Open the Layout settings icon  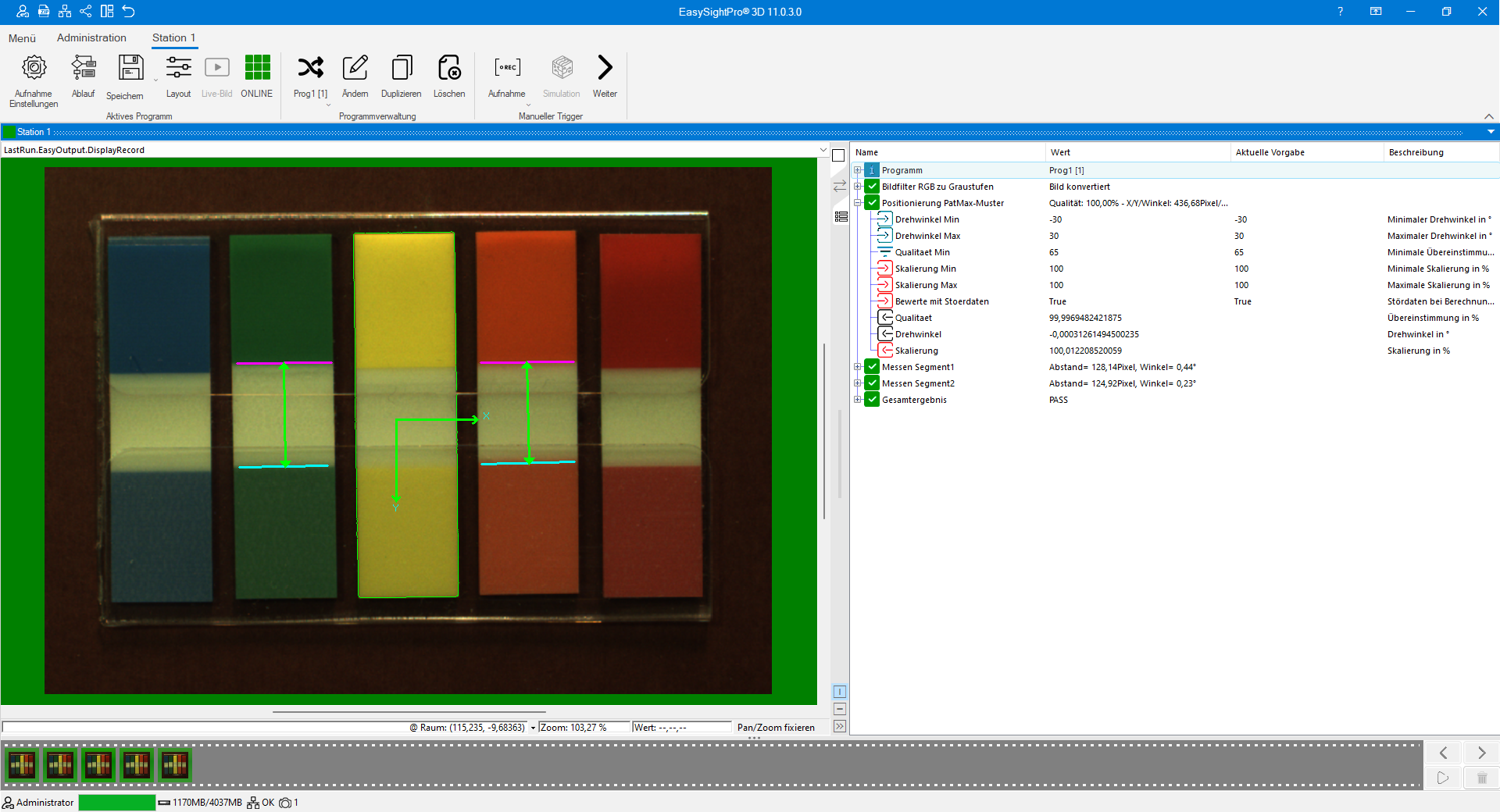(x=178, y=69)
